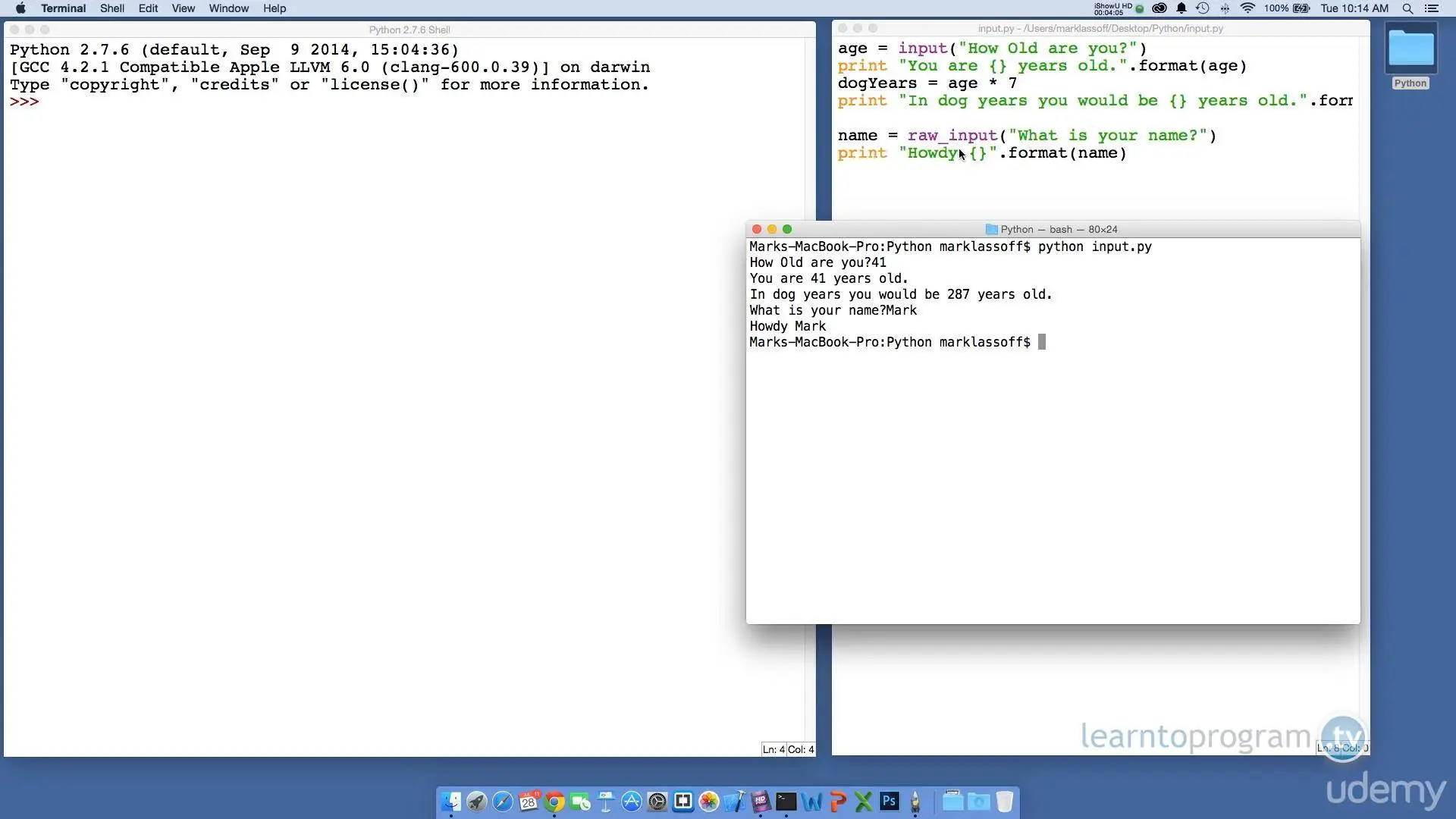
Task: Open Notification Center list icon
Action: (x=1432, y=8)
